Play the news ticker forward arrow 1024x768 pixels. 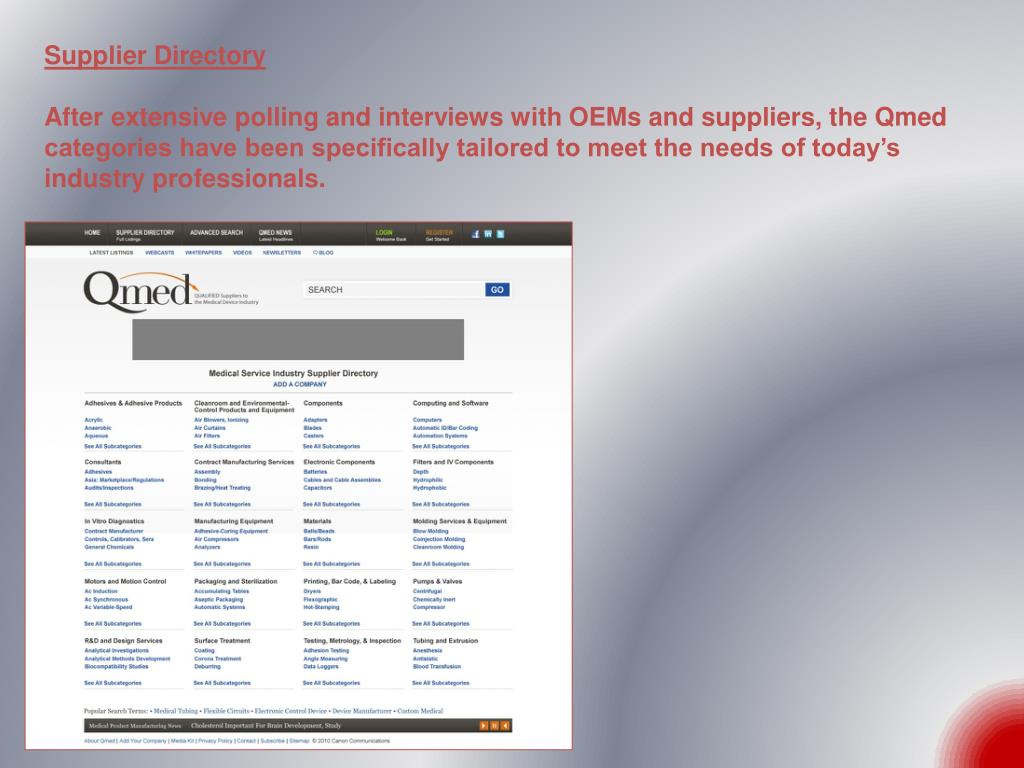pos(484,726)
